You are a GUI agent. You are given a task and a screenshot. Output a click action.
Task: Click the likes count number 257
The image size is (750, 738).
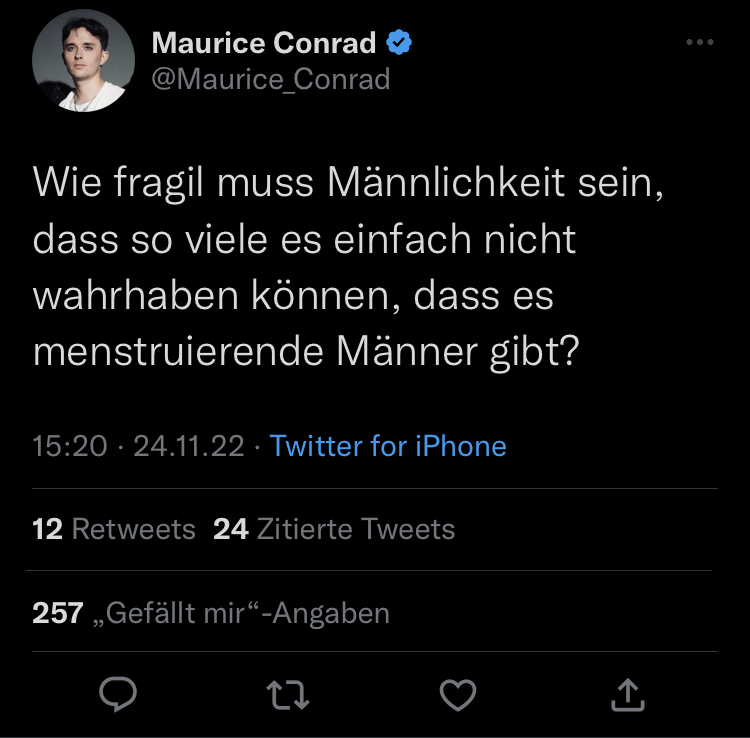pos(57,612)
